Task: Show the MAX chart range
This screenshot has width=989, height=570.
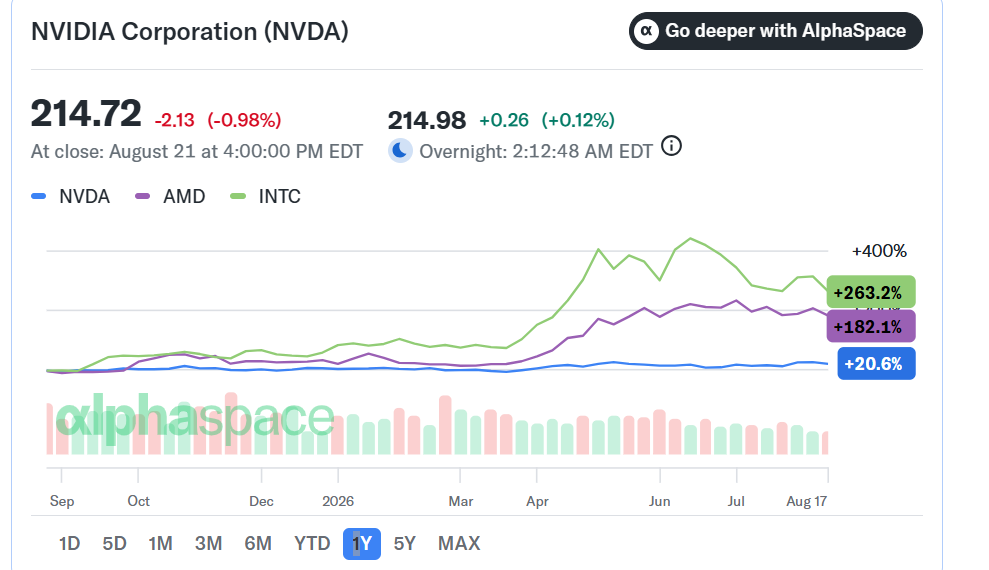Action: pyautogui.click(x=459, y=544)
